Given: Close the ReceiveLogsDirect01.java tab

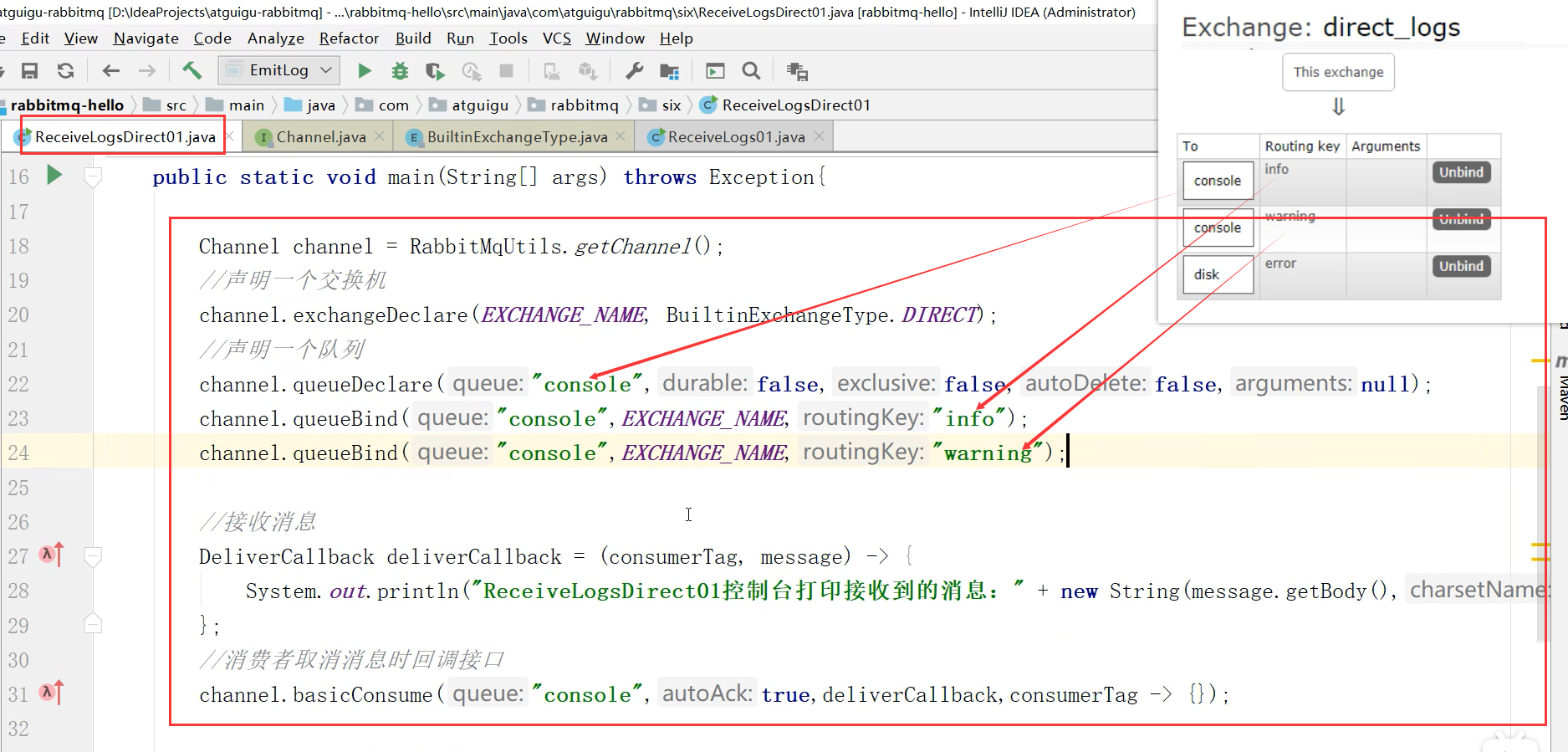Looking at the screenshot, I should pos(230,136).
